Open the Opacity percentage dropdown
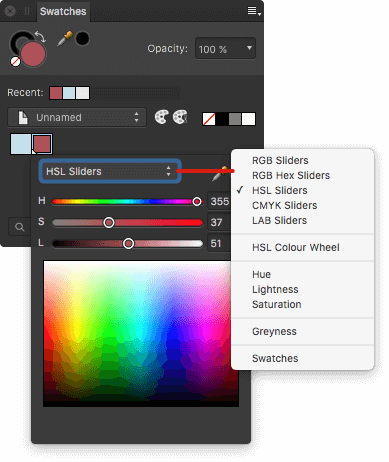 225,49
